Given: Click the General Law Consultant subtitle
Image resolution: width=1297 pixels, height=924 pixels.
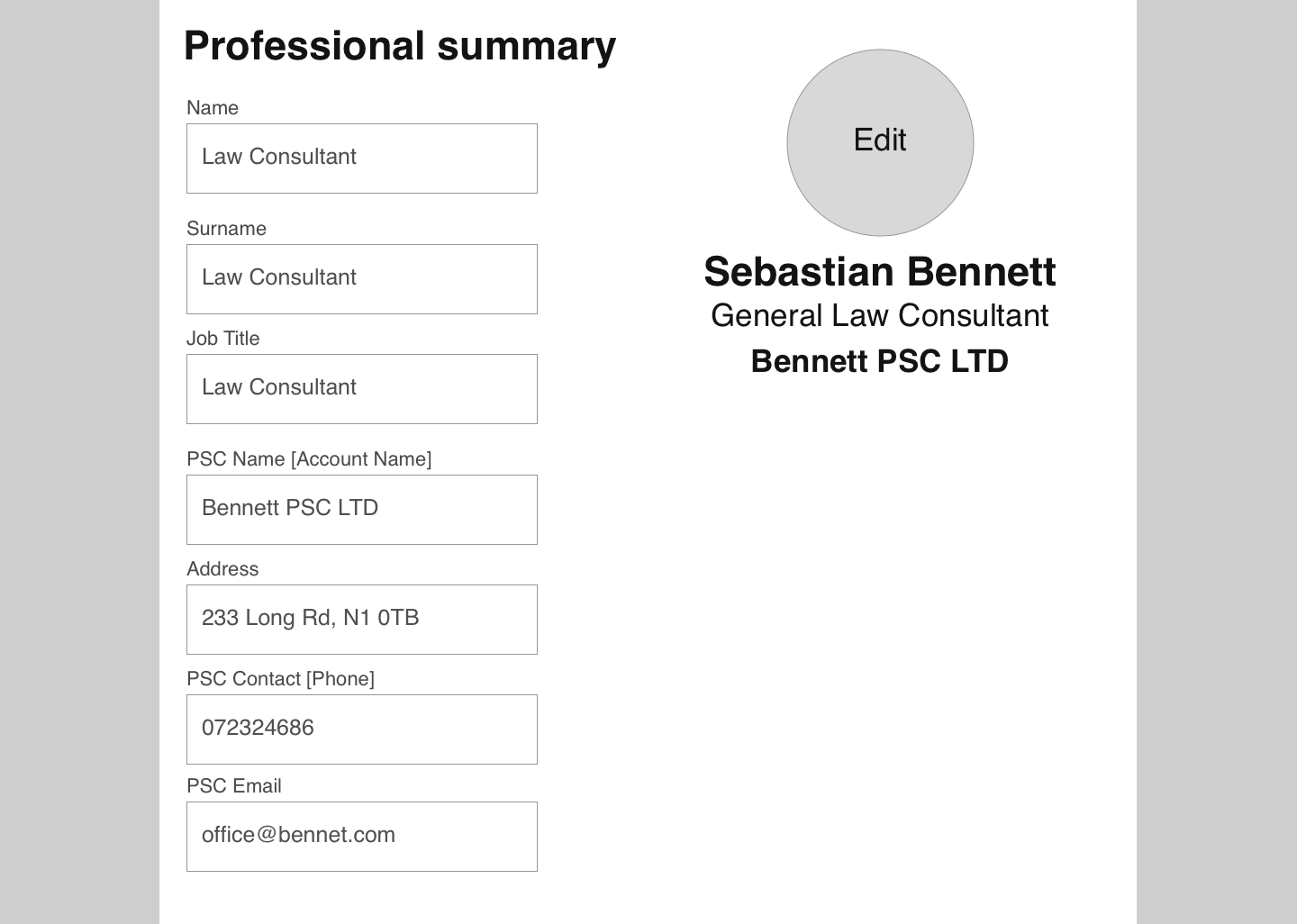Looking at the screenshot, I should click(880, 316).
